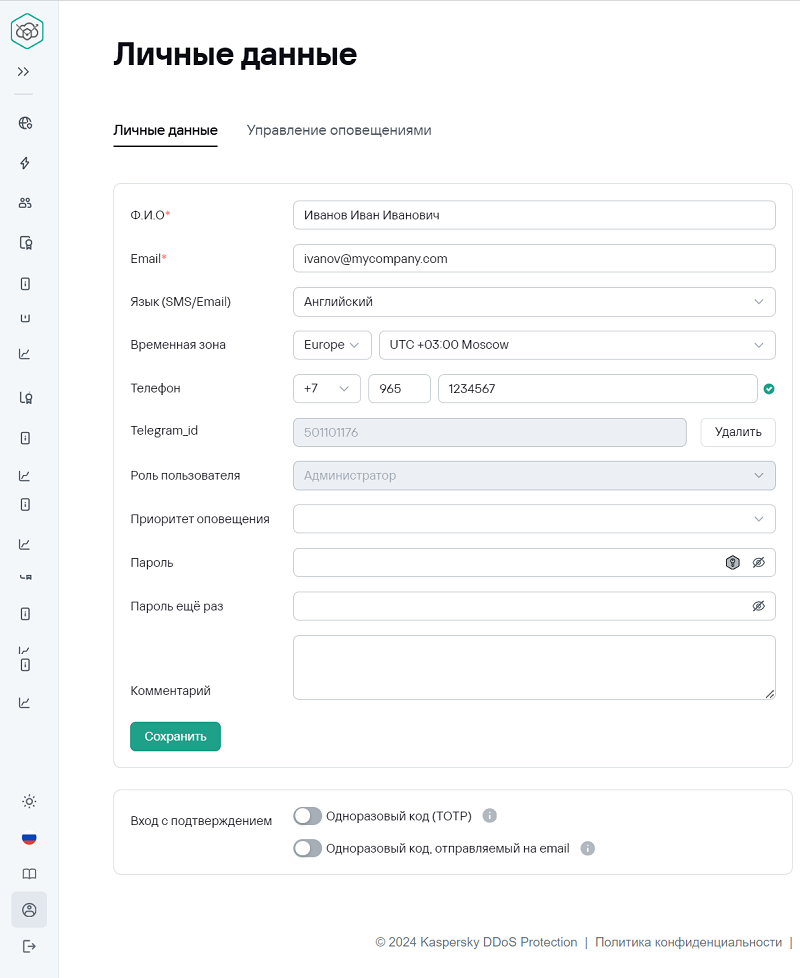Screen dimensions: 800x978
Task: Open the lightning bolt sidebar section
Action: click(x=26, y=163)
